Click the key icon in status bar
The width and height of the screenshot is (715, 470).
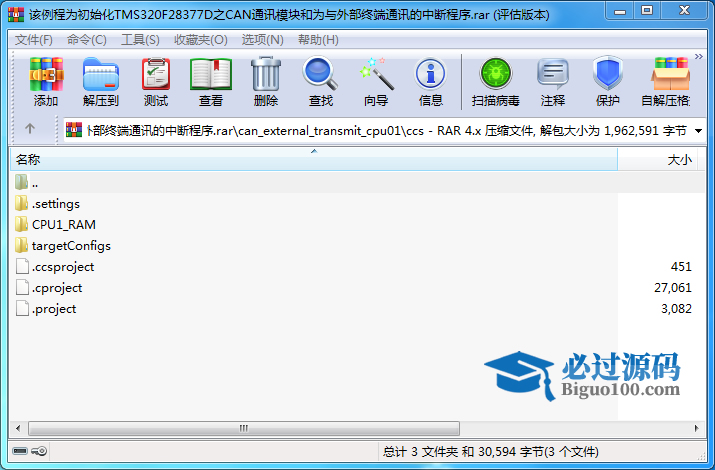39,451
